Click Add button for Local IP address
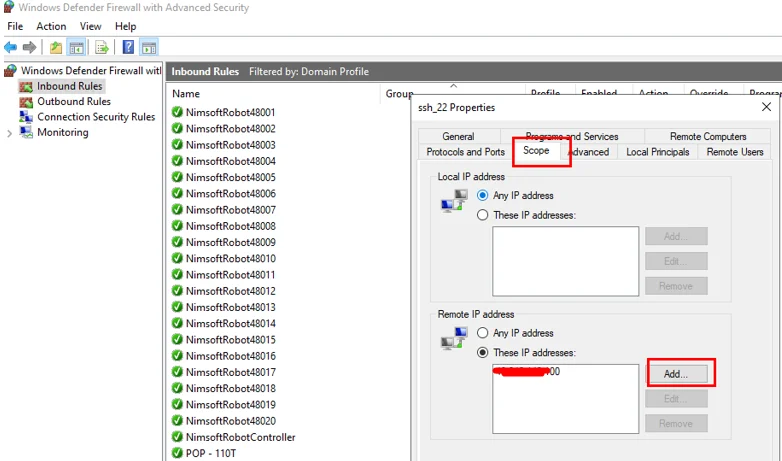The width and height of the screenshot is (782, 461). point(676,236)
